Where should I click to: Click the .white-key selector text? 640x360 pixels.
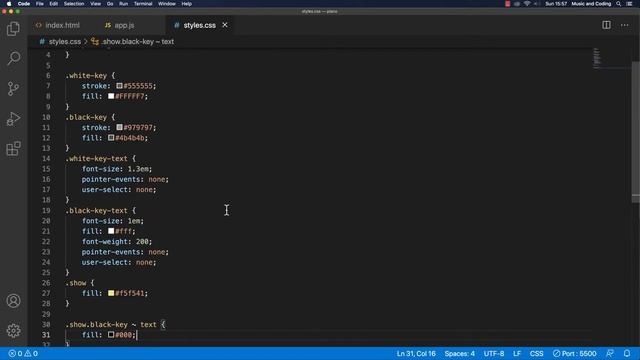[86, 76]
